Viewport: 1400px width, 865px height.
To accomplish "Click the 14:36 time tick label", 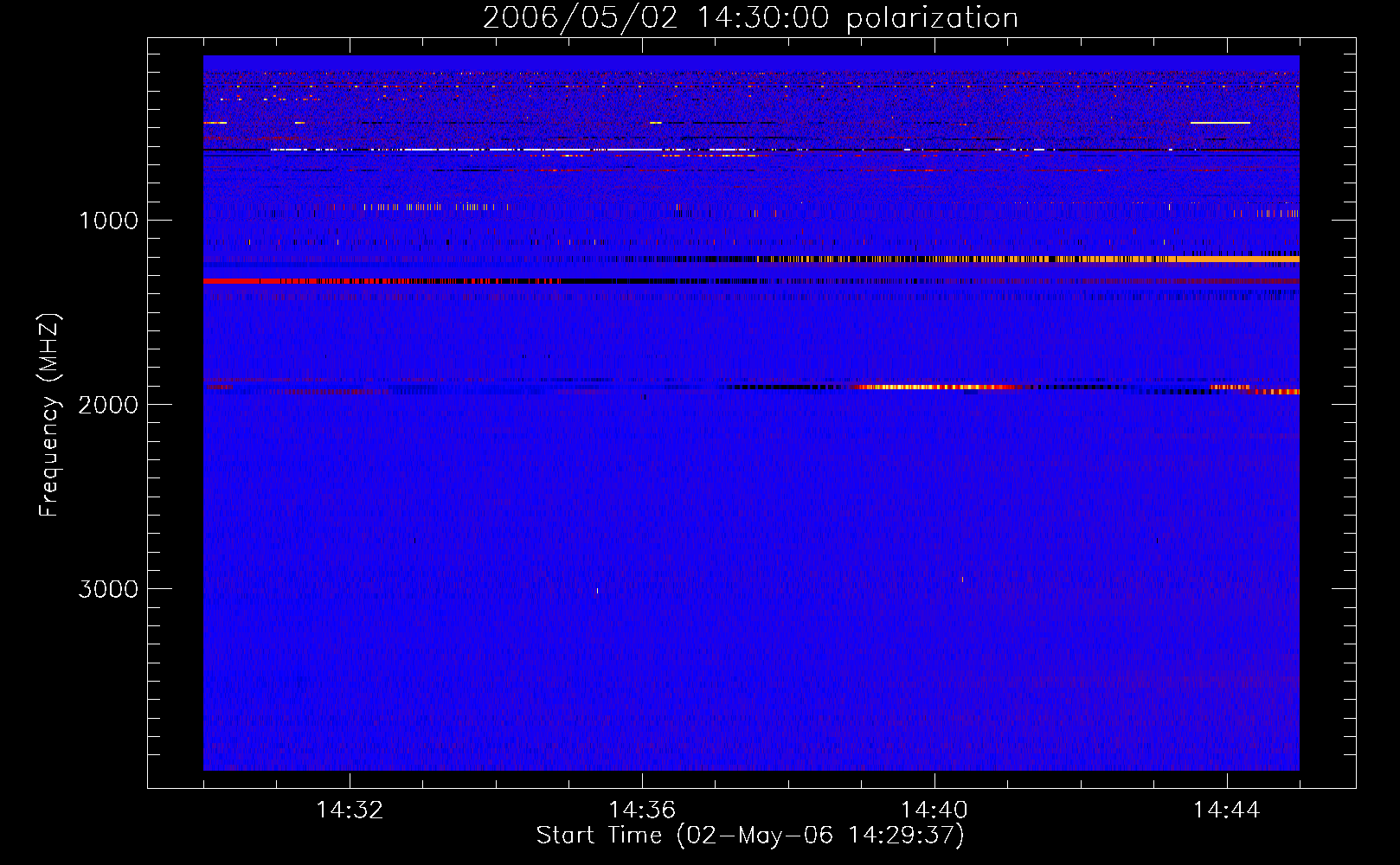I will (x=642, y=811).
